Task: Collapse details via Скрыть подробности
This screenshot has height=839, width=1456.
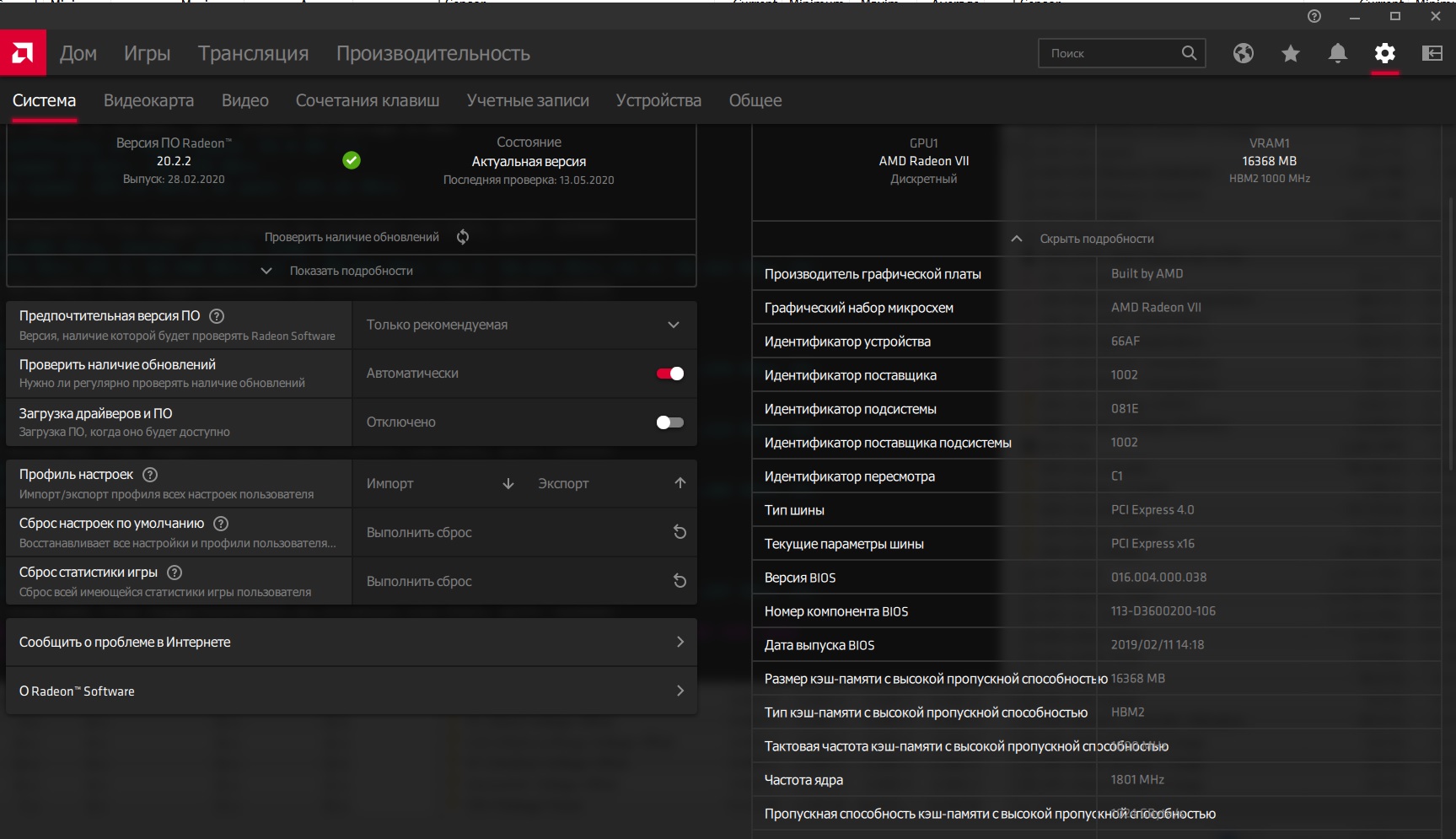Action: tap(1096, 239)
